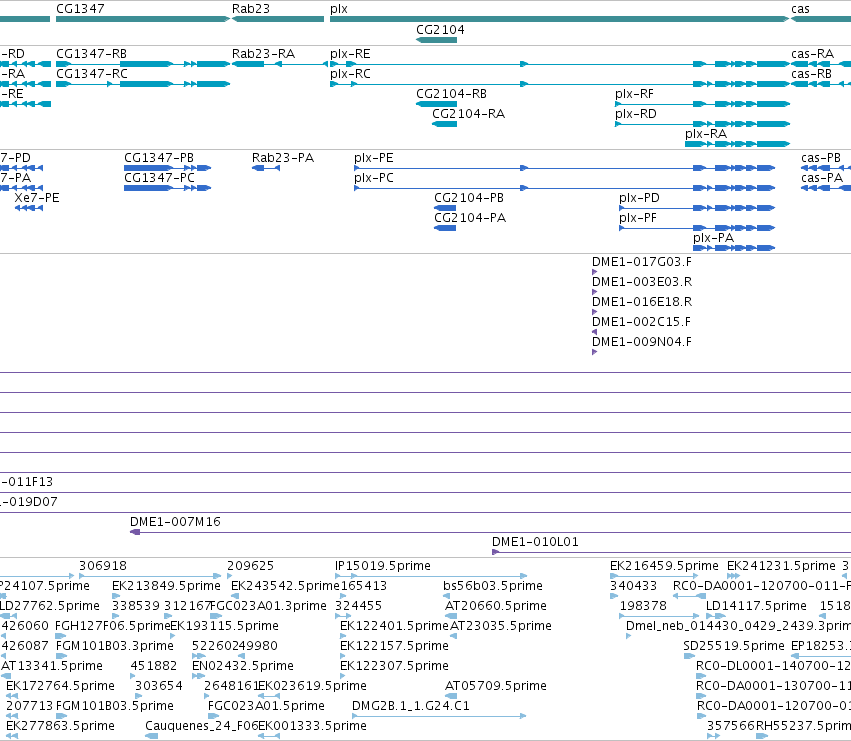This screenshot has height=741, width=851.
Task: Click the cas gene label at top right
Action: (x=800, y=9)
